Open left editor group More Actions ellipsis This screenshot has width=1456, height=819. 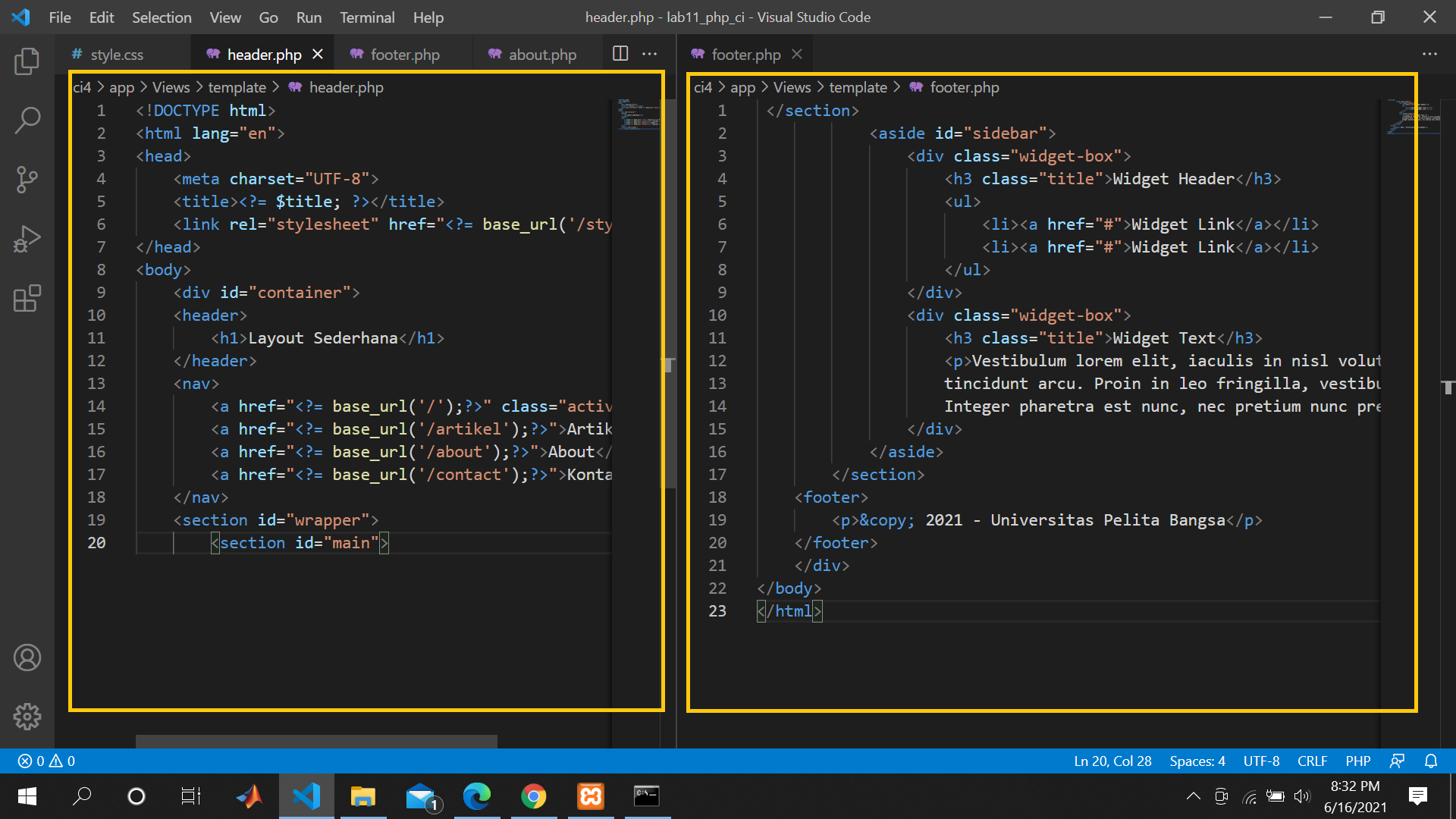[650, 54]
